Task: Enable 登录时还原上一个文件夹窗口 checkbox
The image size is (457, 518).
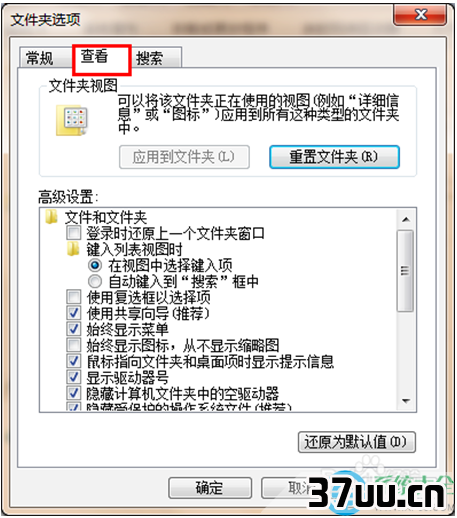Action: click(x=74, y=233)
